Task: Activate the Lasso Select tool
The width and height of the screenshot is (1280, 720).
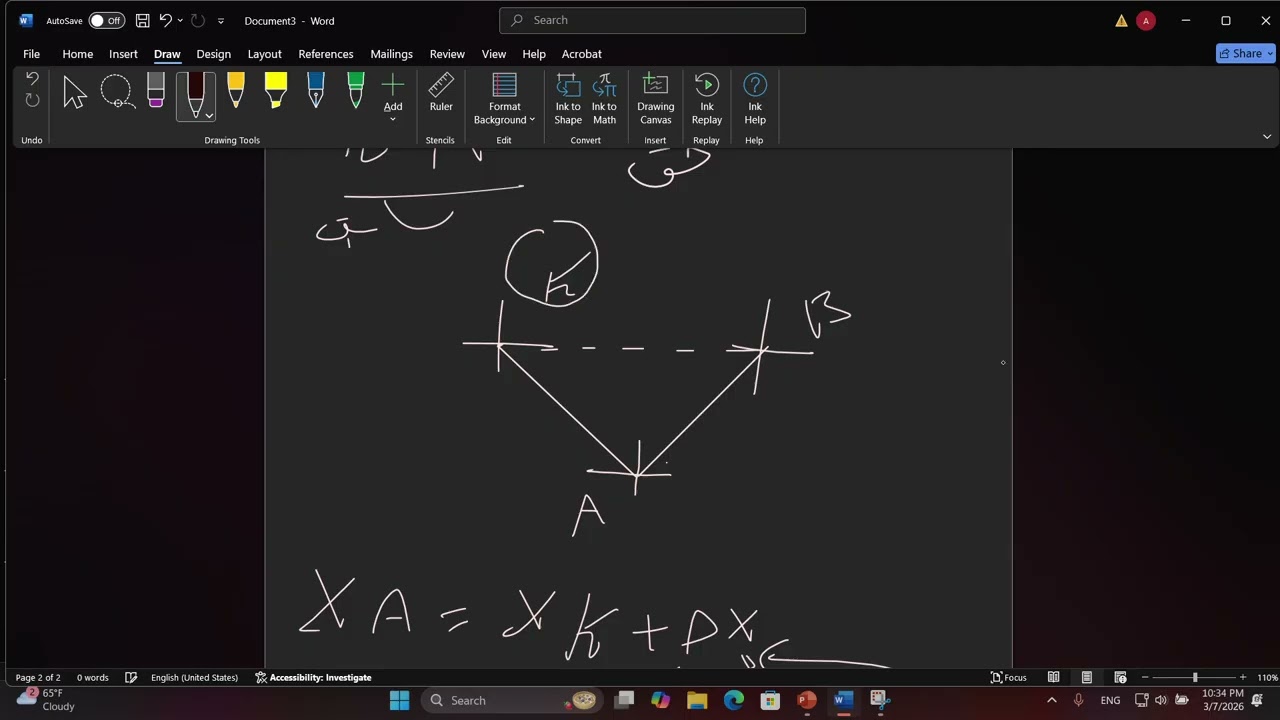Action: [x=117, y=93]
